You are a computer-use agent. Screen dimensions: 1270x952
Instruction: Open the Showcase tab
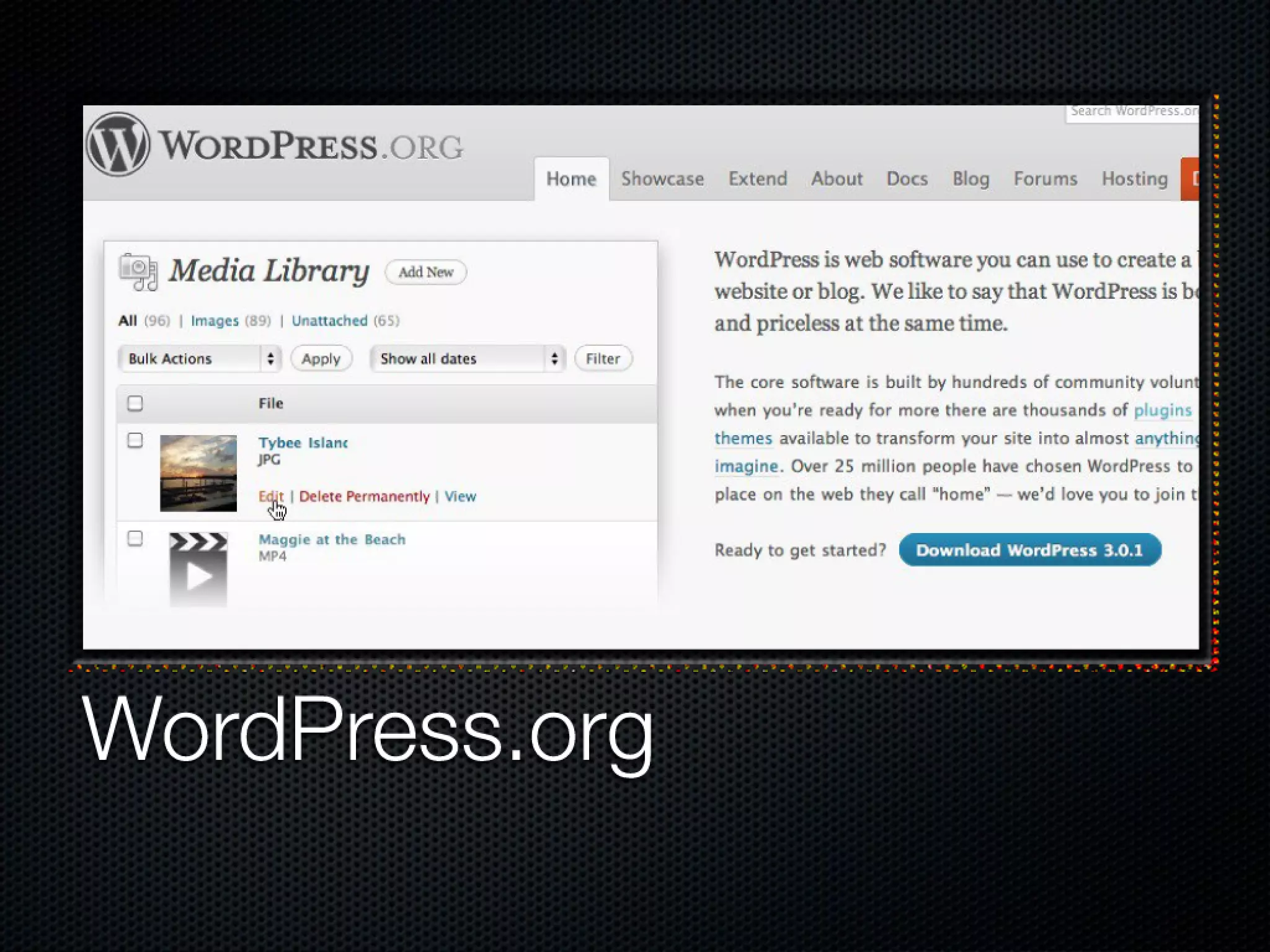[662, 179]
